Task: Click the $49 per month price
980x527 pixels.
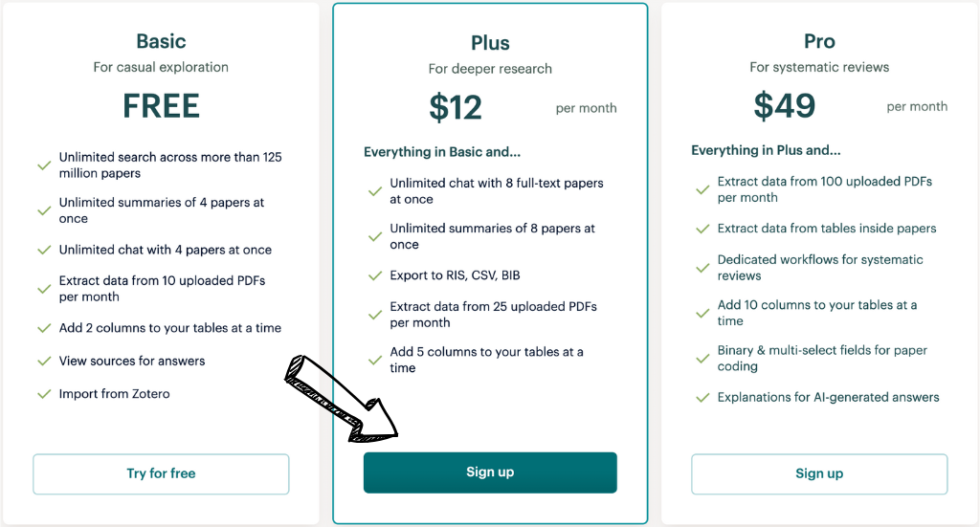Action: pyautogui.click(x=784, y=106)
